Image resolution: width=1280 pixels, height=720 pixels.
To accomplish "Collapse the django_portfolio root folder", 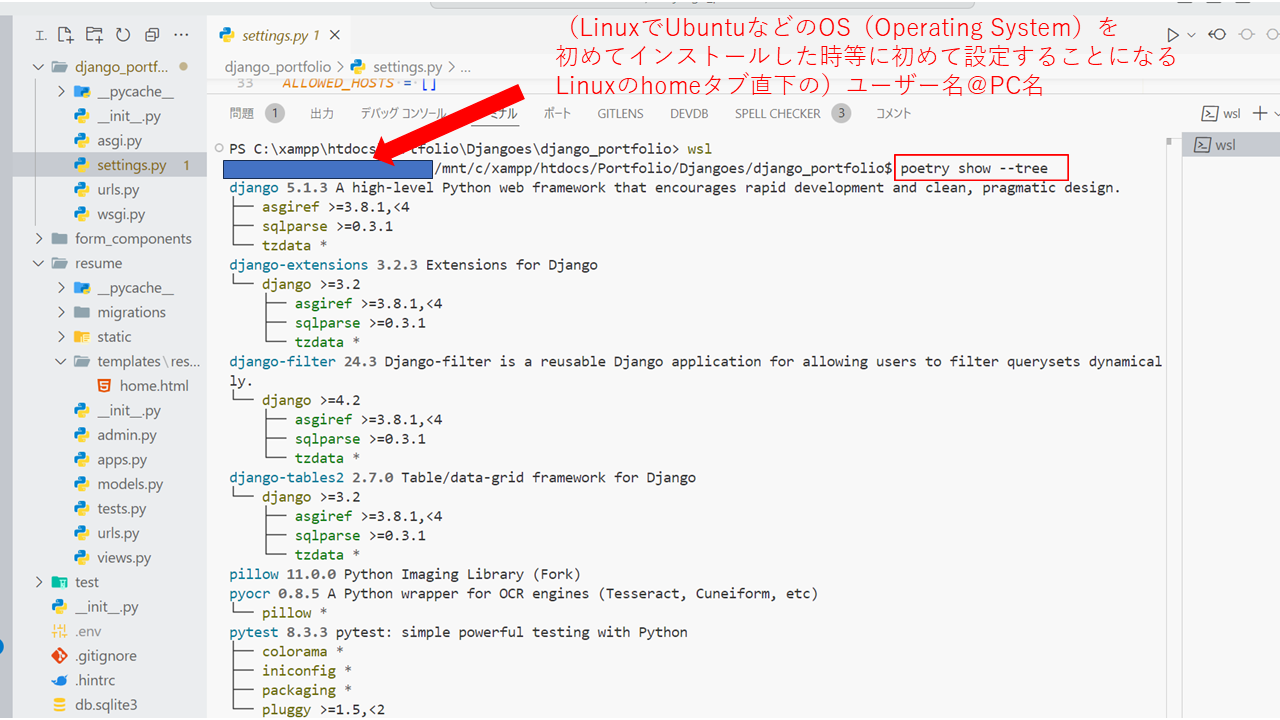I will (x=39, y=67).
